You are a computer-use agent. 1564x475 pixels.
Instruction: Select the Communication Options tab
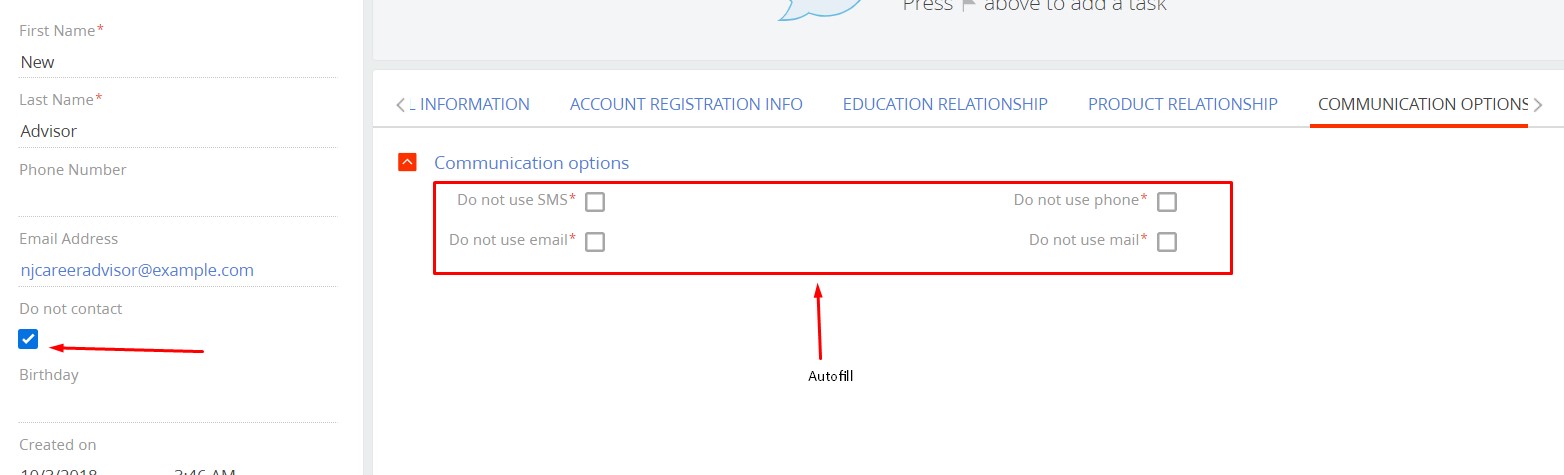coord(1422,104)
